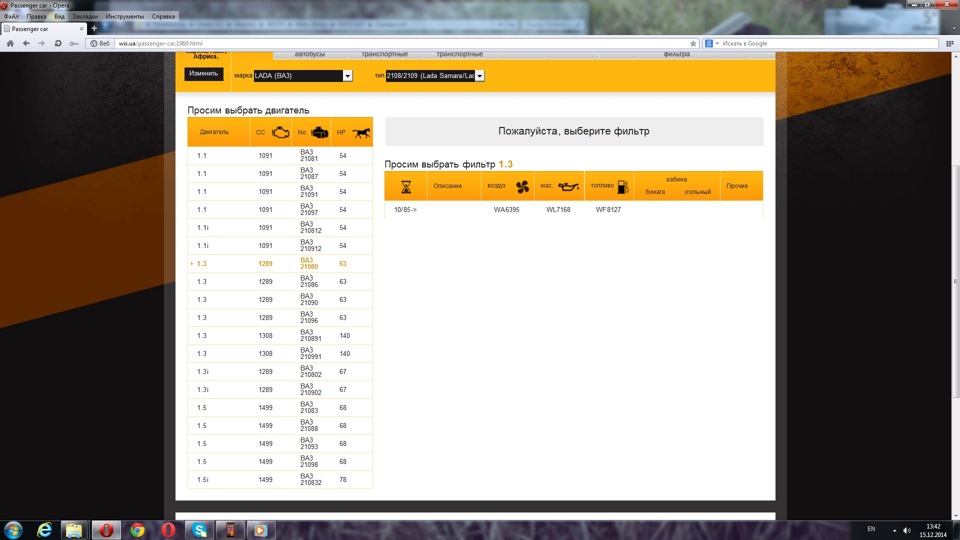960x540 pixels.
Task: Select engine row ВАЗ 21093
Action: click(280, 444)
